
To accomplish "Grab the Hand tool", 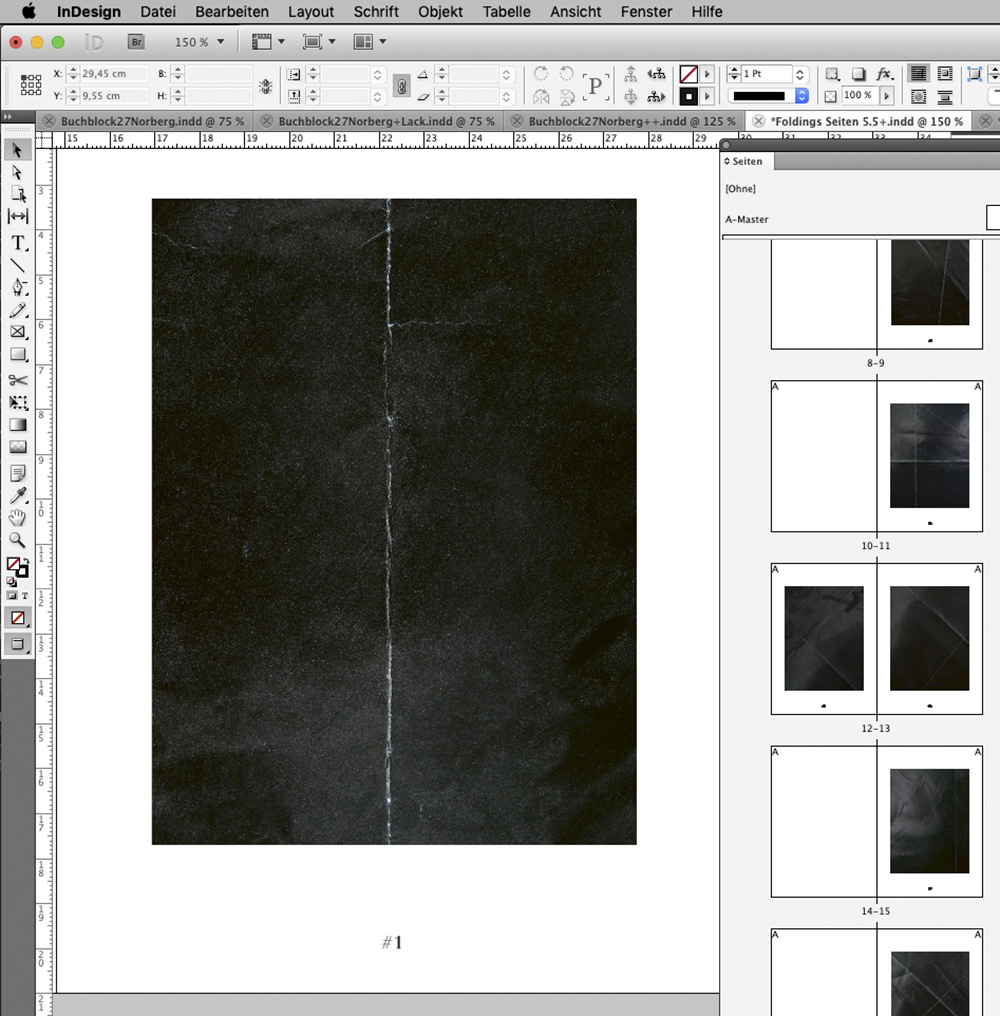I will coord(16,518).
